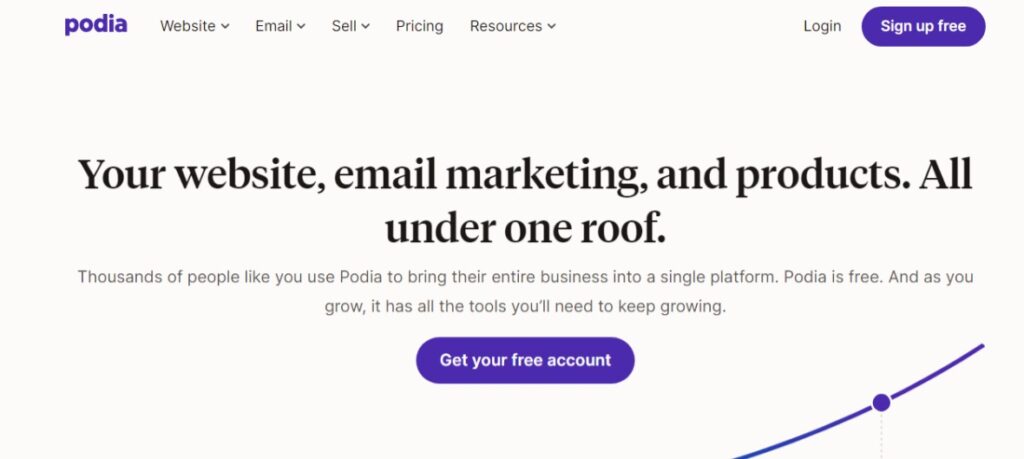Open the Email navigation menu

tap(280, 26)
